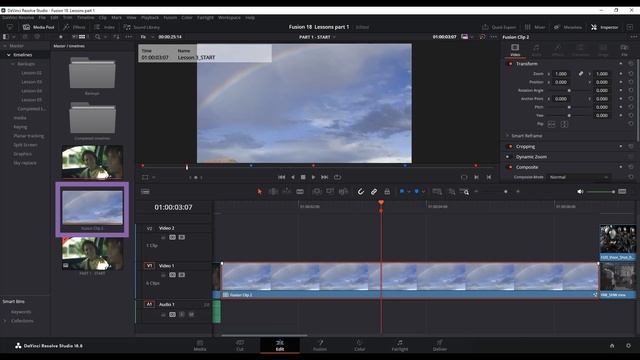
Task: Jump to first frame of timeline
Action: click(x=281, y=177)
